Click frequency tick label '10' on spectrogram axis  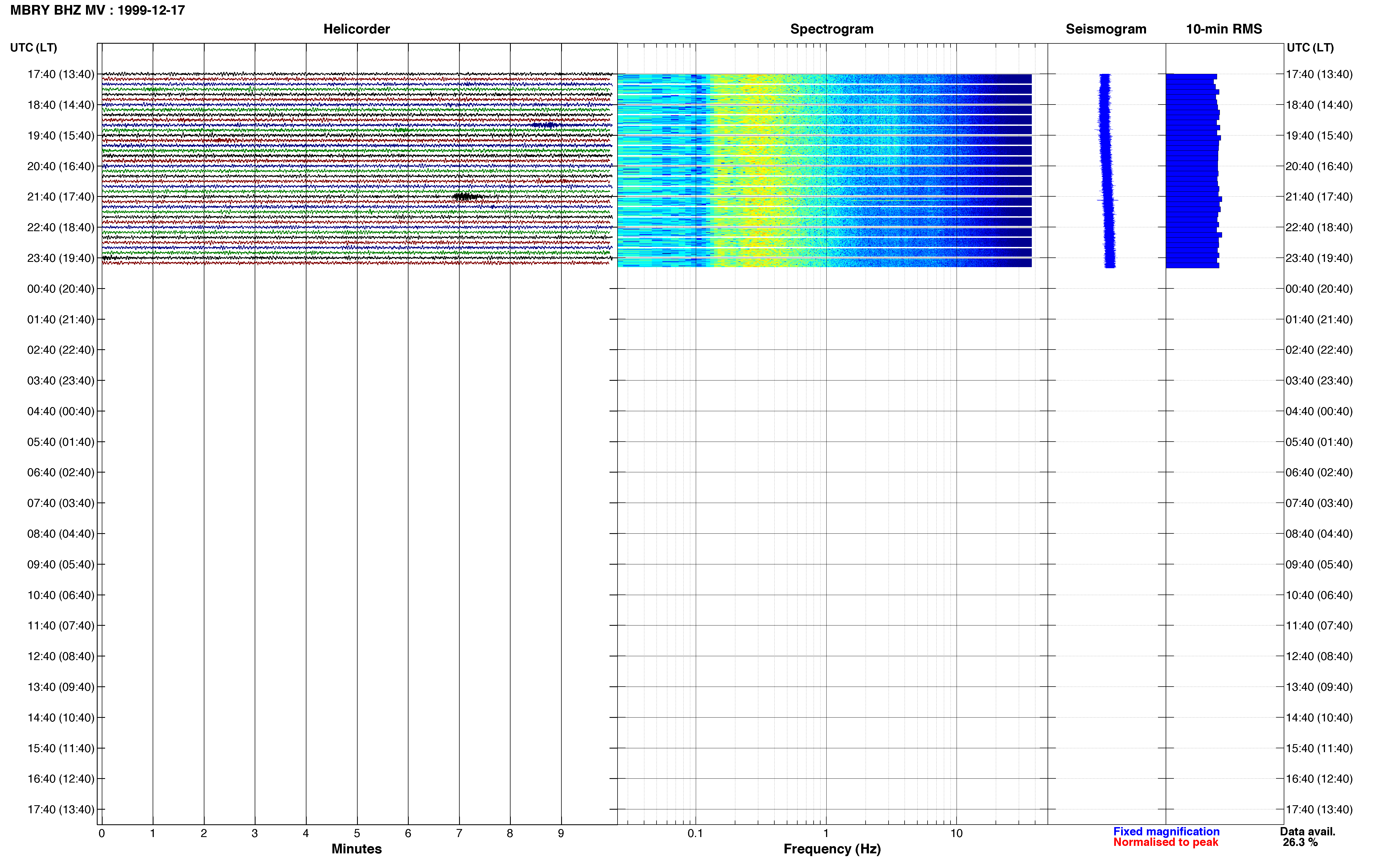point(956,833)
